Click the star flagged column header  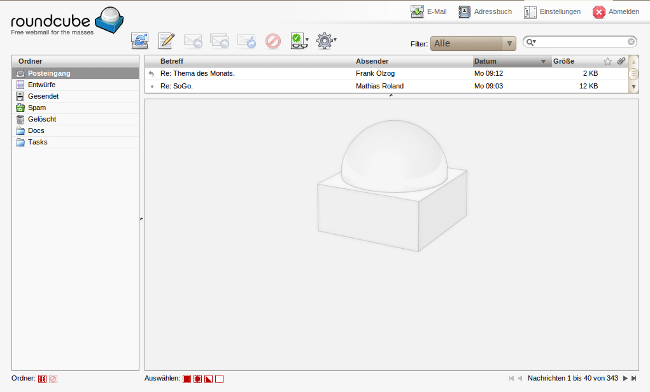coord(607,61)
